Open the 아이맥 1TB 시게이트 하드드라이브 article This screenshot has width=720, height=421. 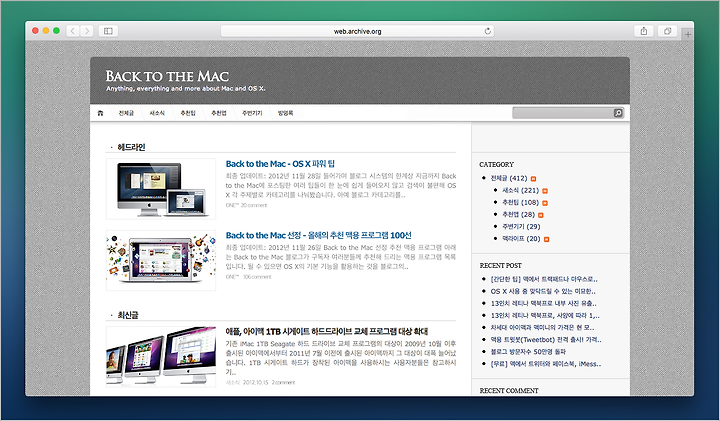tap(326, 331)
